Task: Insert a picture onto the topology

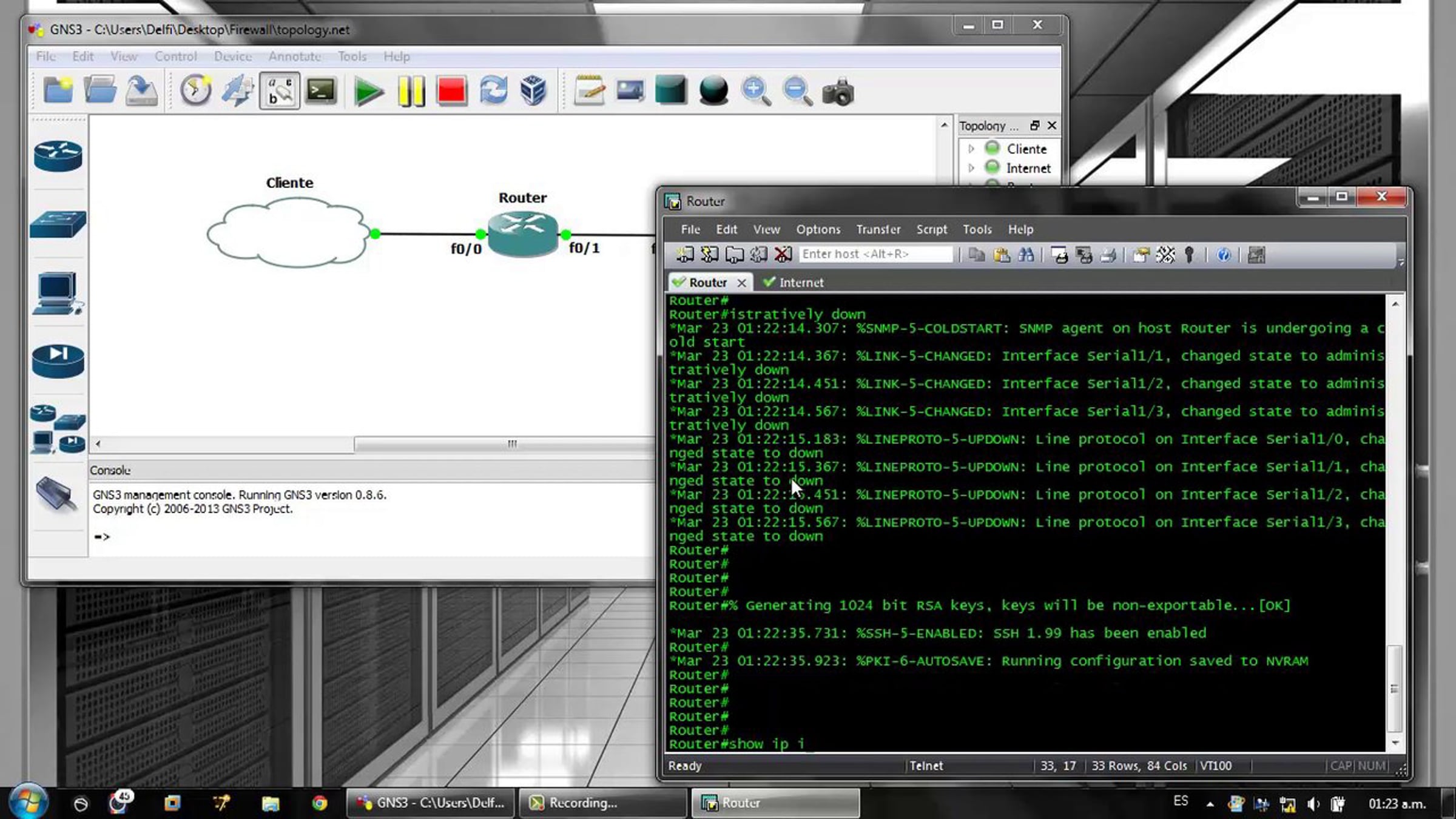Action: tap(630, 91)
